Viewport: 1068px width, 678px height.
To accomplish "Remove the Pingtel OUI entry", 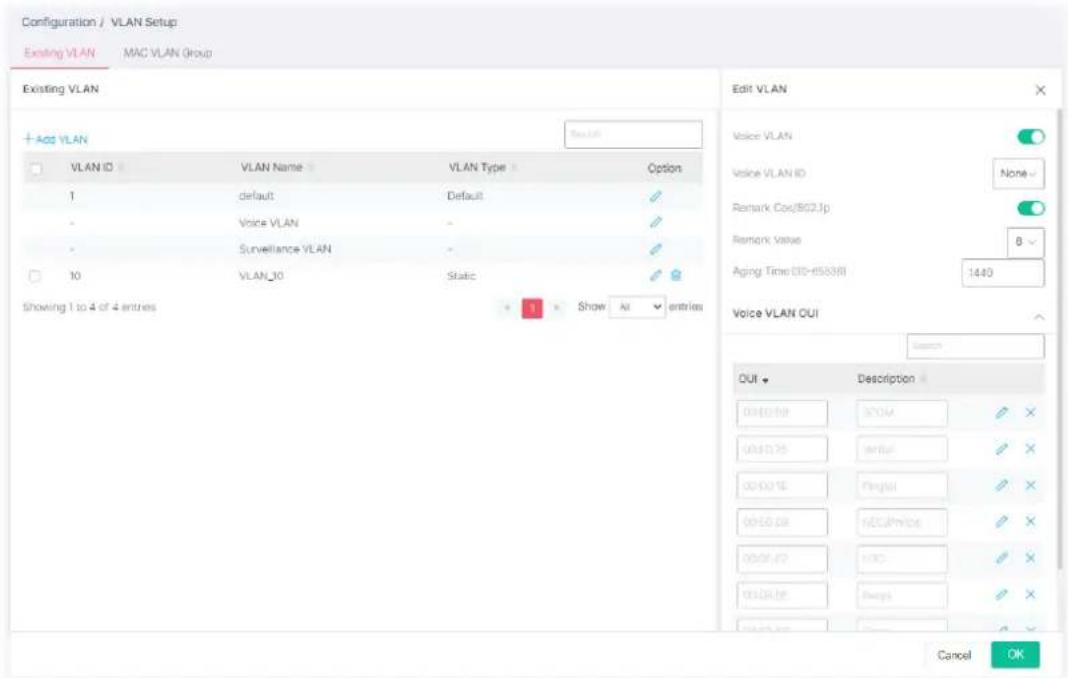I will coord(1031,485).
